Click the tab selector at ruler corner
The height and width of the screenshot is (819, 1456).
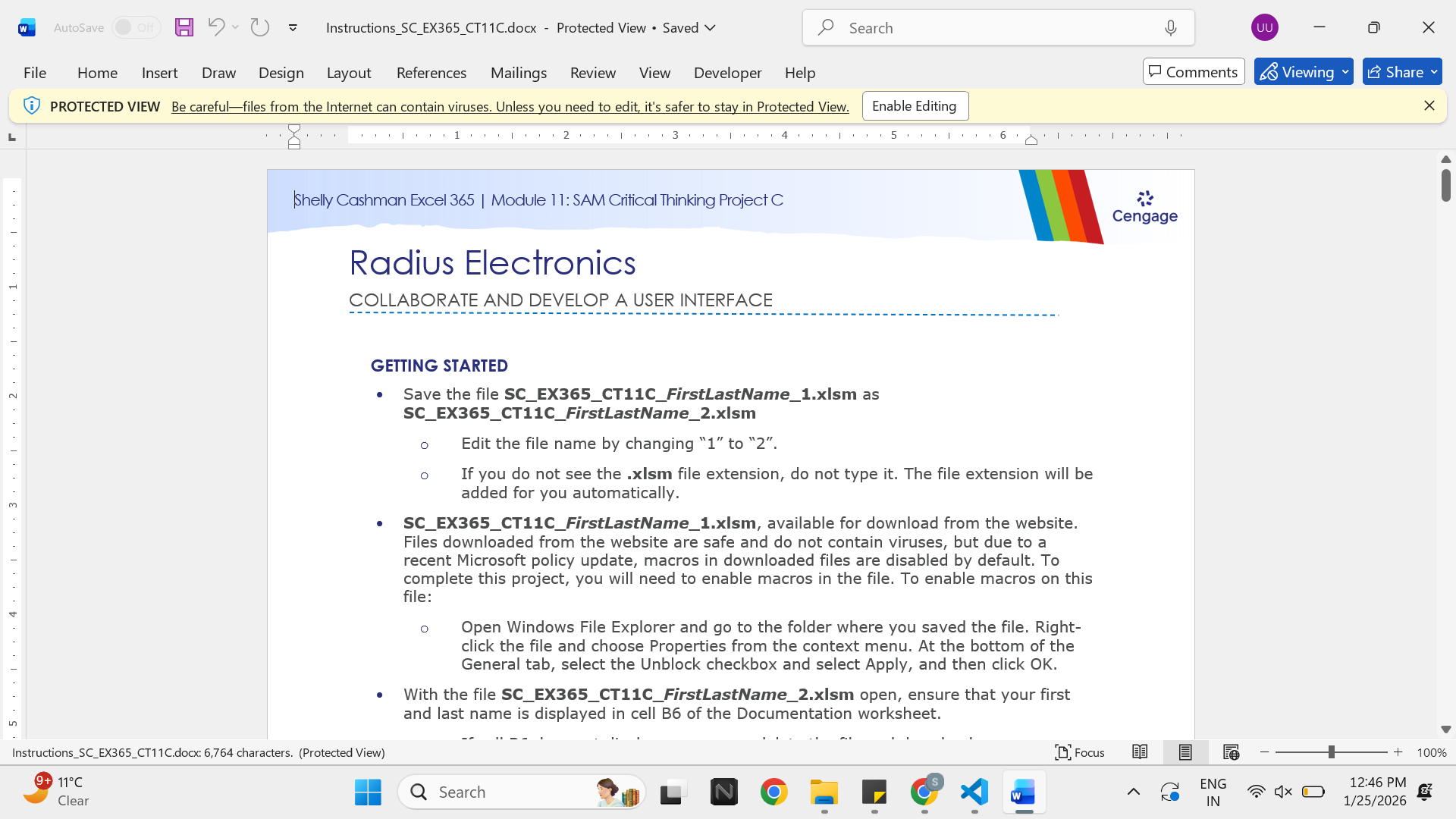tap(11, 137)
